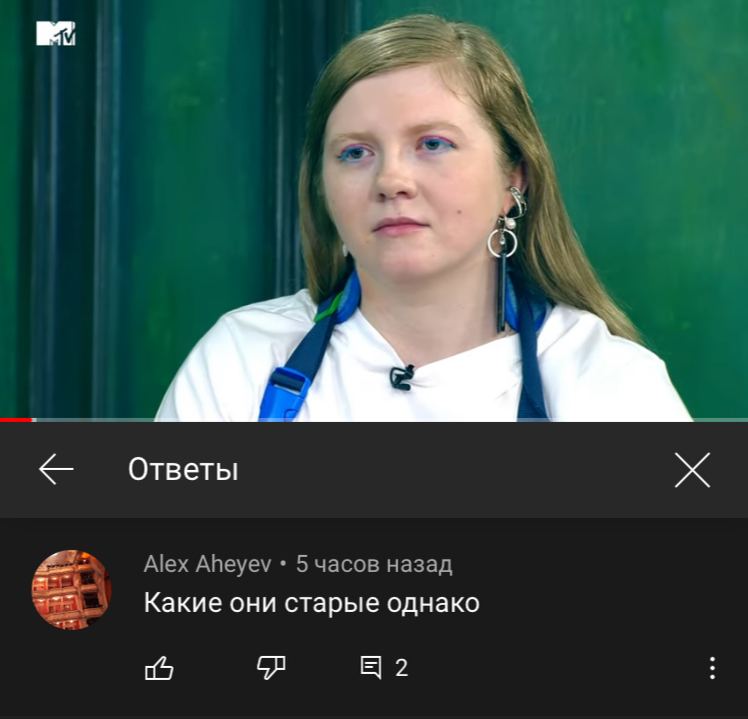This screenshot has width=748, height=719.
Task: Tap the microphone clip on white shirt in video
Action: (x=402, y=377)
